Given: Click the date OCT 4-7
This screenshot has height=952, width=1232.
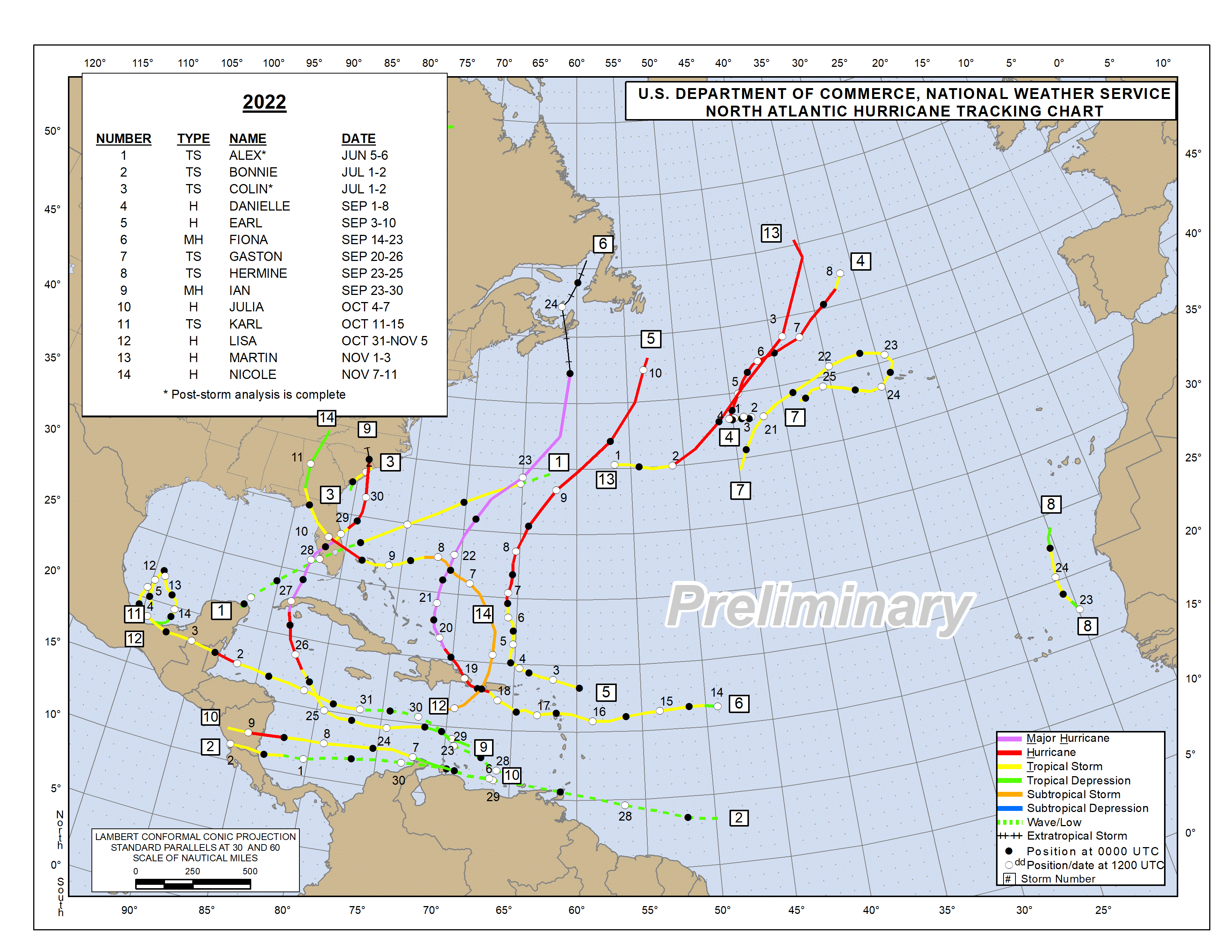Looking at the screenshot, I should (x=365, y=307).
